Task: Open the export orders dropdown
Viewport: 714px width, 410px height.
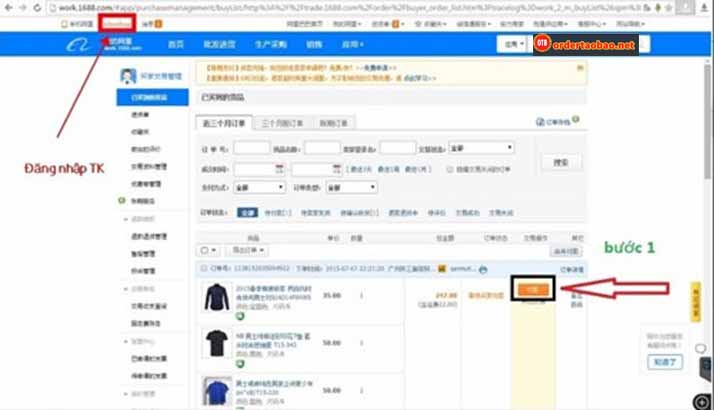Action: pyautogui.click(x=248, y=250)
